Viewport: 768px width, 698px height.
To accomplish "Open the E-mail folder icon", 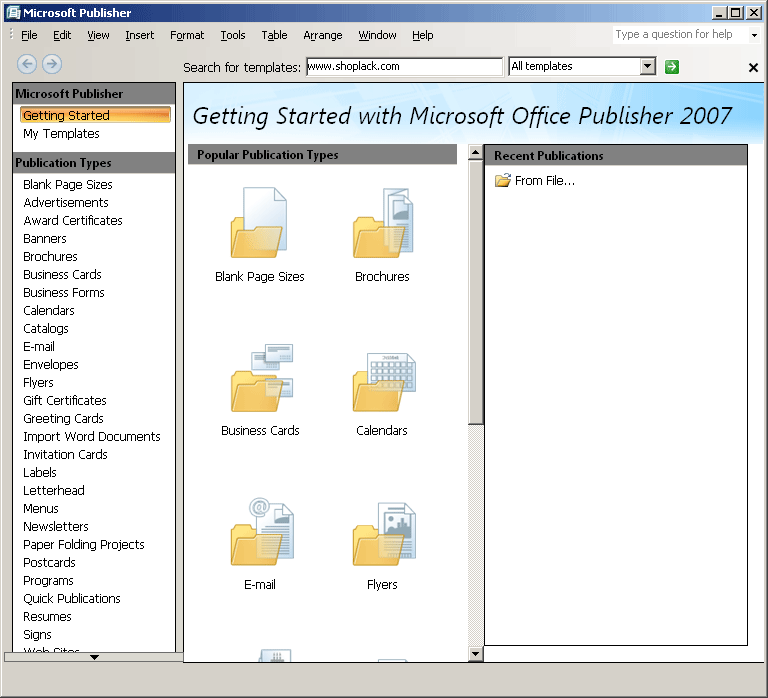I will click(x=262, y=531).
